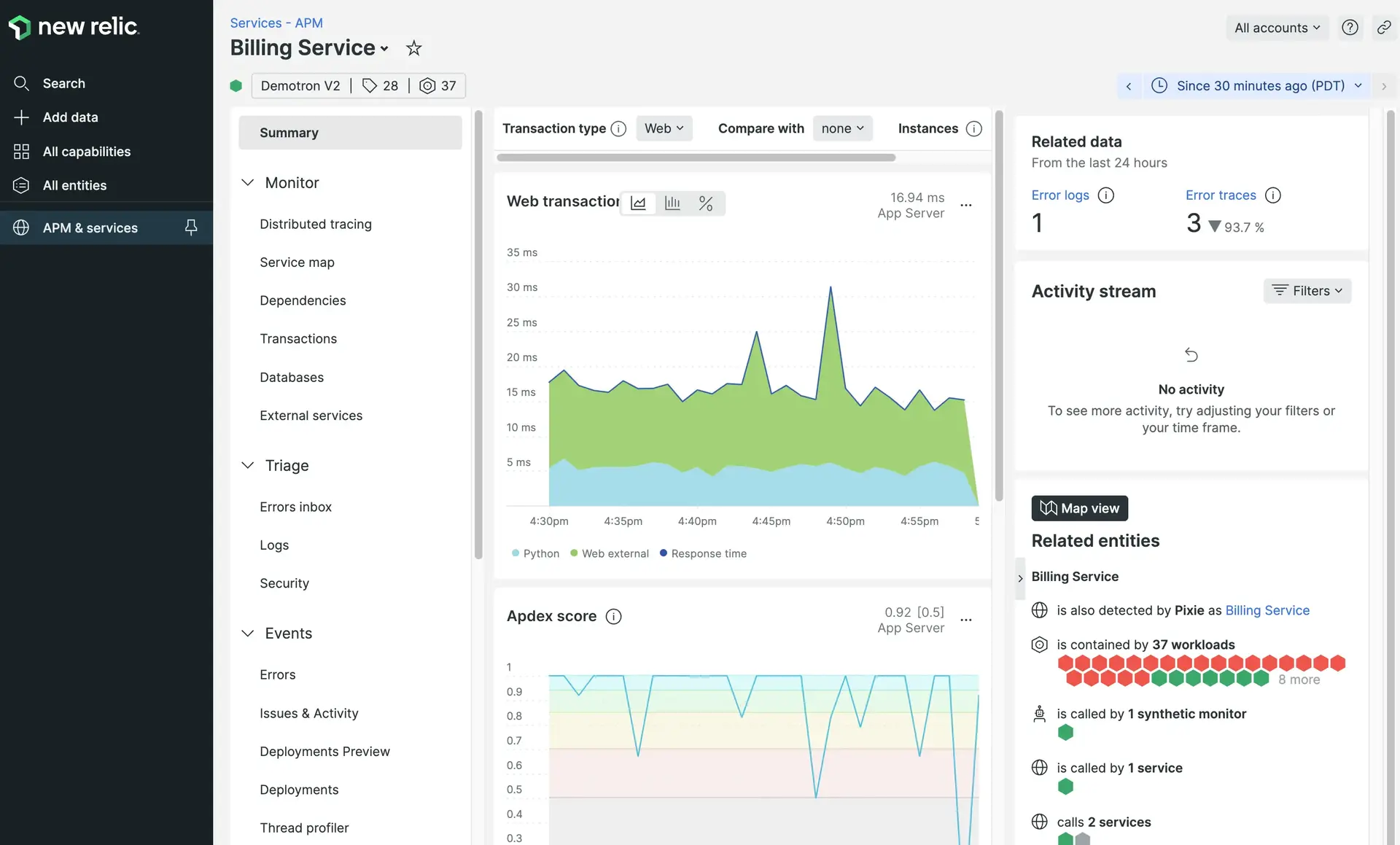The width and height of the screenshot is (1400, 845).
Task: Select All entities in the sidebar
Action: (x=75, y=185)
